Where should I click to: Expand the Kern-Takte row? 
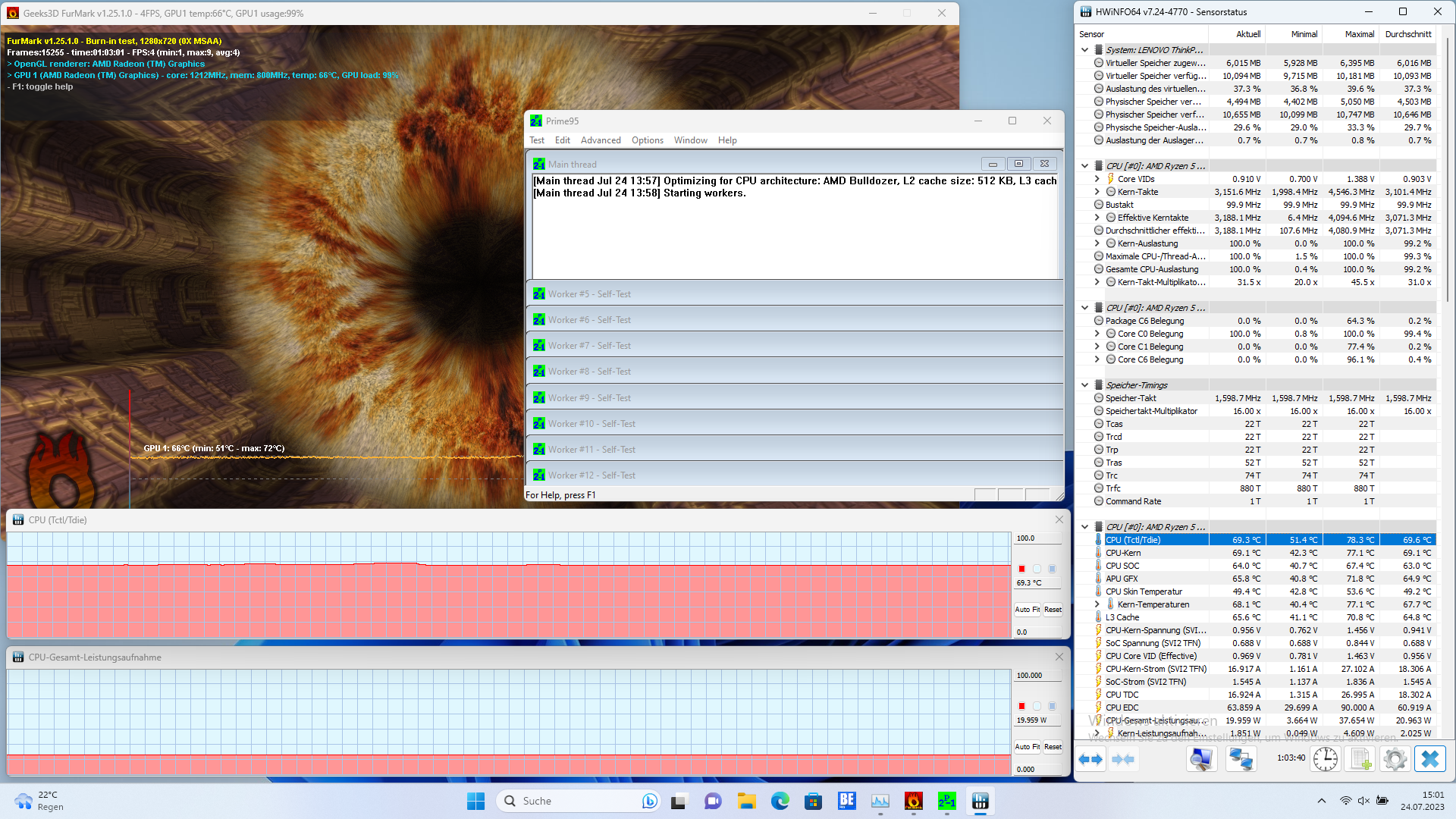tap(1097, 192)
